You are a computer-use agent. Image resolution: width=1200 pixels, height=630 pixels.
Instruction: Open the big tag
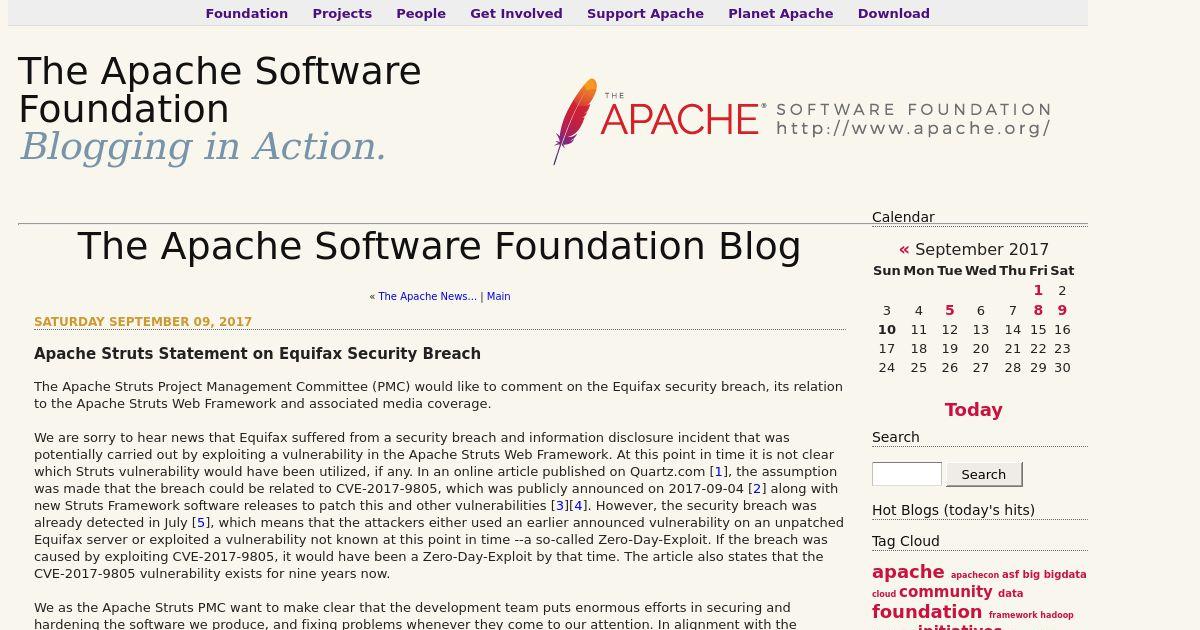(1031, 575)
